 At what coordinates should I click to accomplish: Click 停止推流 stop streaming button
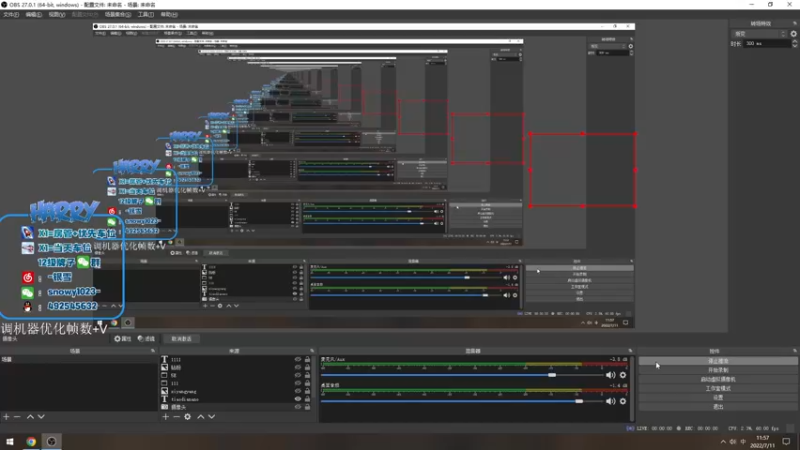718,361
